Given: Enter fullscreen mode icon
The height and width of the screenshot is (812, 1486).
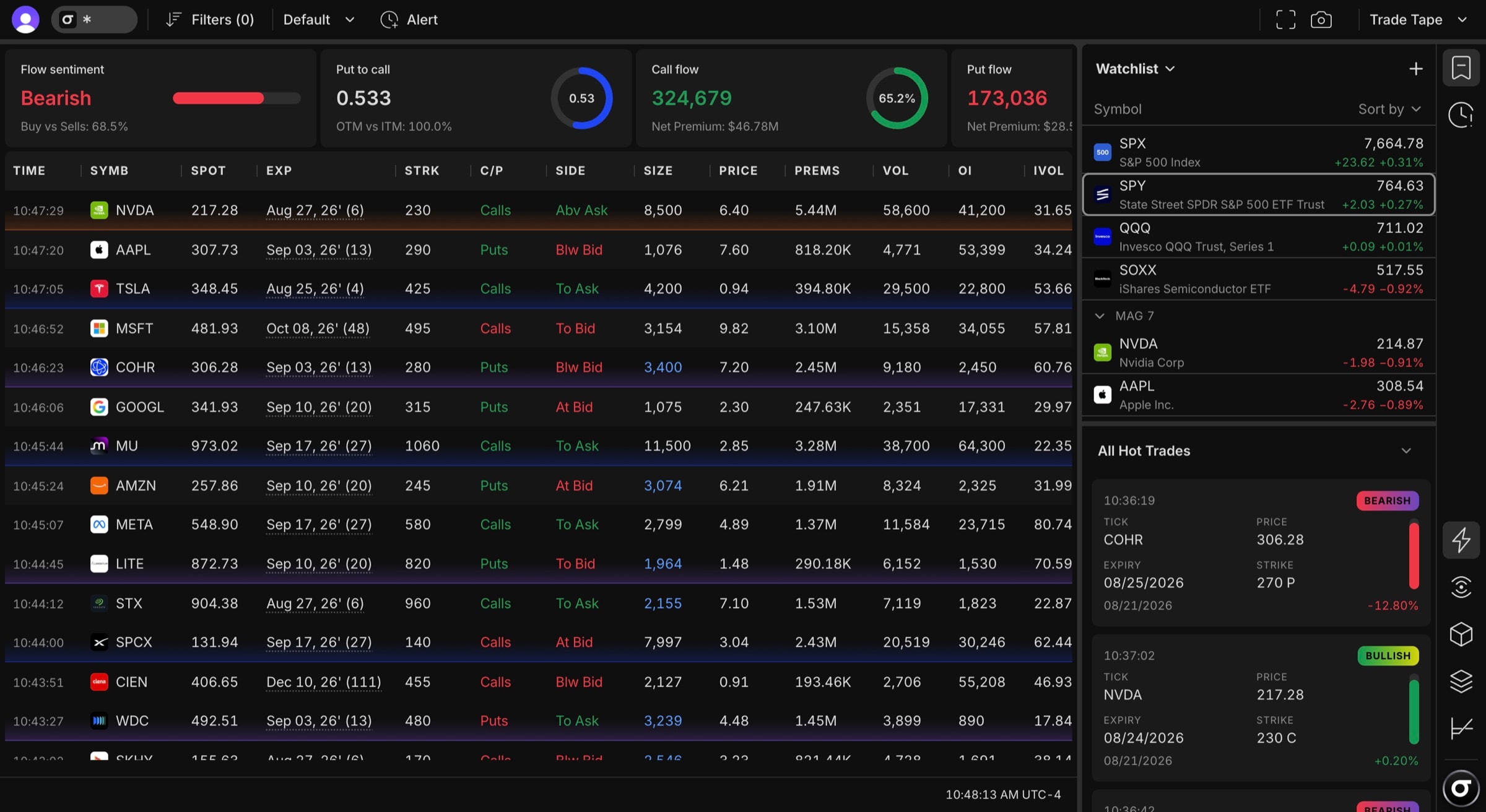Looking at the screenshot, I should tap(1285, 20).
